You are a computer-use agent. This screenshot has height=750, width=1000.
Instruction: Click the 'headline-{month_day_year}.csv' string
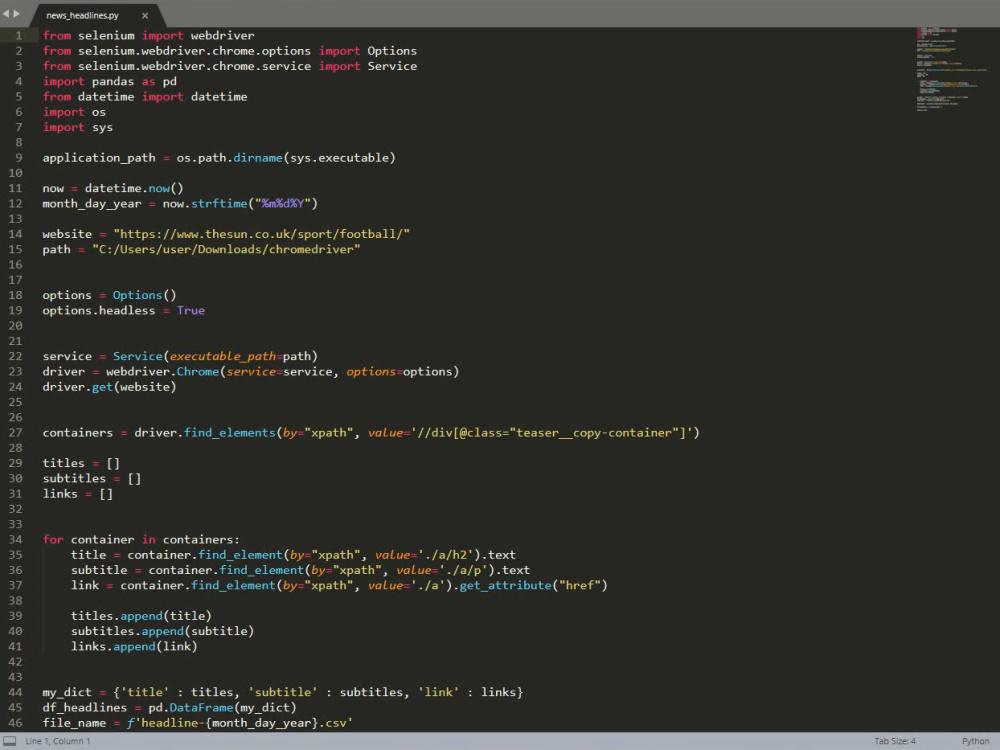(x=244, y=723)
